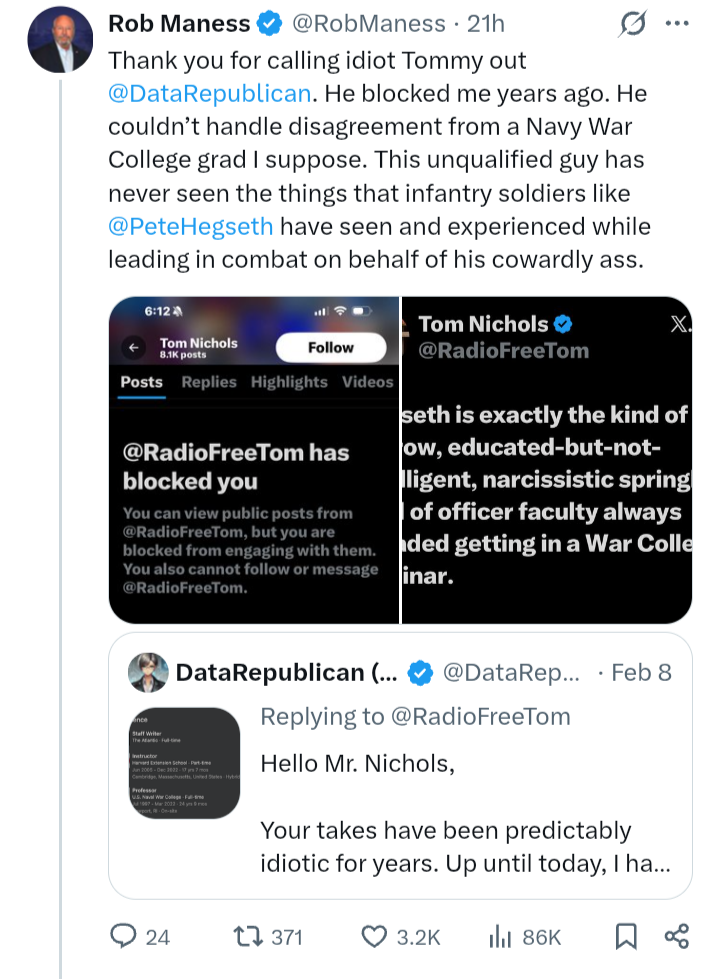Open the @PeteHegseth mention link

click(190, 226)
